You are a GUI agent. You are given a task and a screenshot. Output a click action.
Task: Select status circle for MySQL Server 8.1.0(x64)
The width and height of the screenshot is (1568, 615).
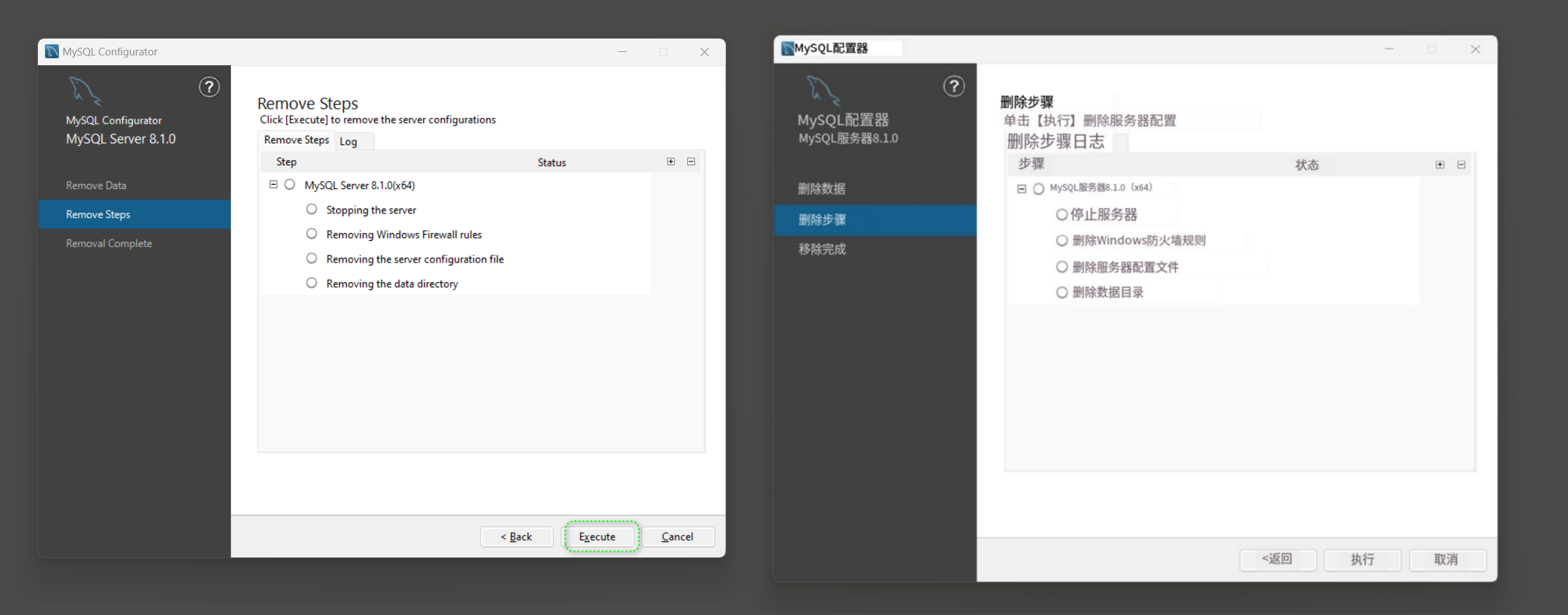pos(290,185)
